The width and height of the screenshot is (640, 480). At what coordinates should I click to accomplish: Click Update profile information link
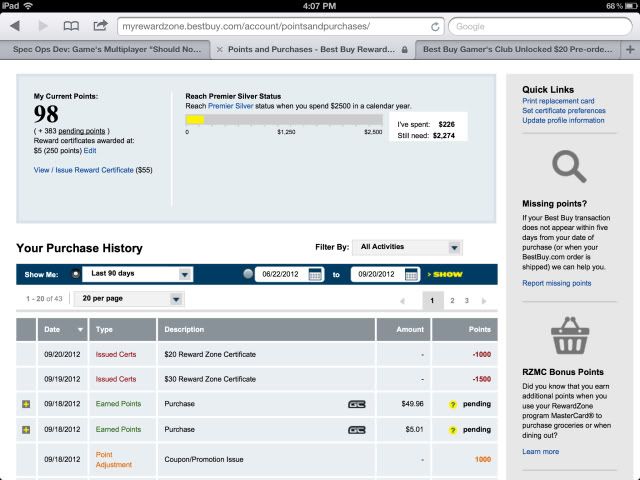coord(563,120)
